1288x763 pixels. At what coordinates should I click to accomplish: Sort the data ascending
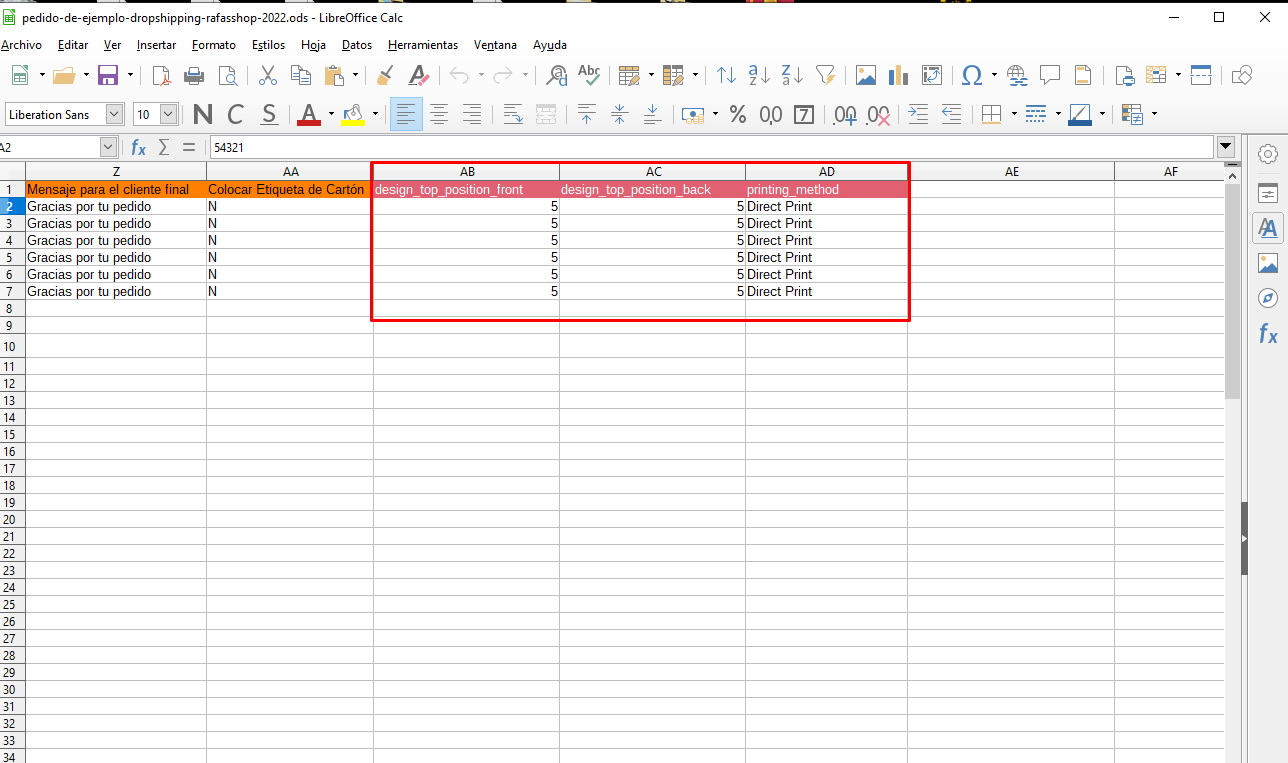tap(758, 75)
